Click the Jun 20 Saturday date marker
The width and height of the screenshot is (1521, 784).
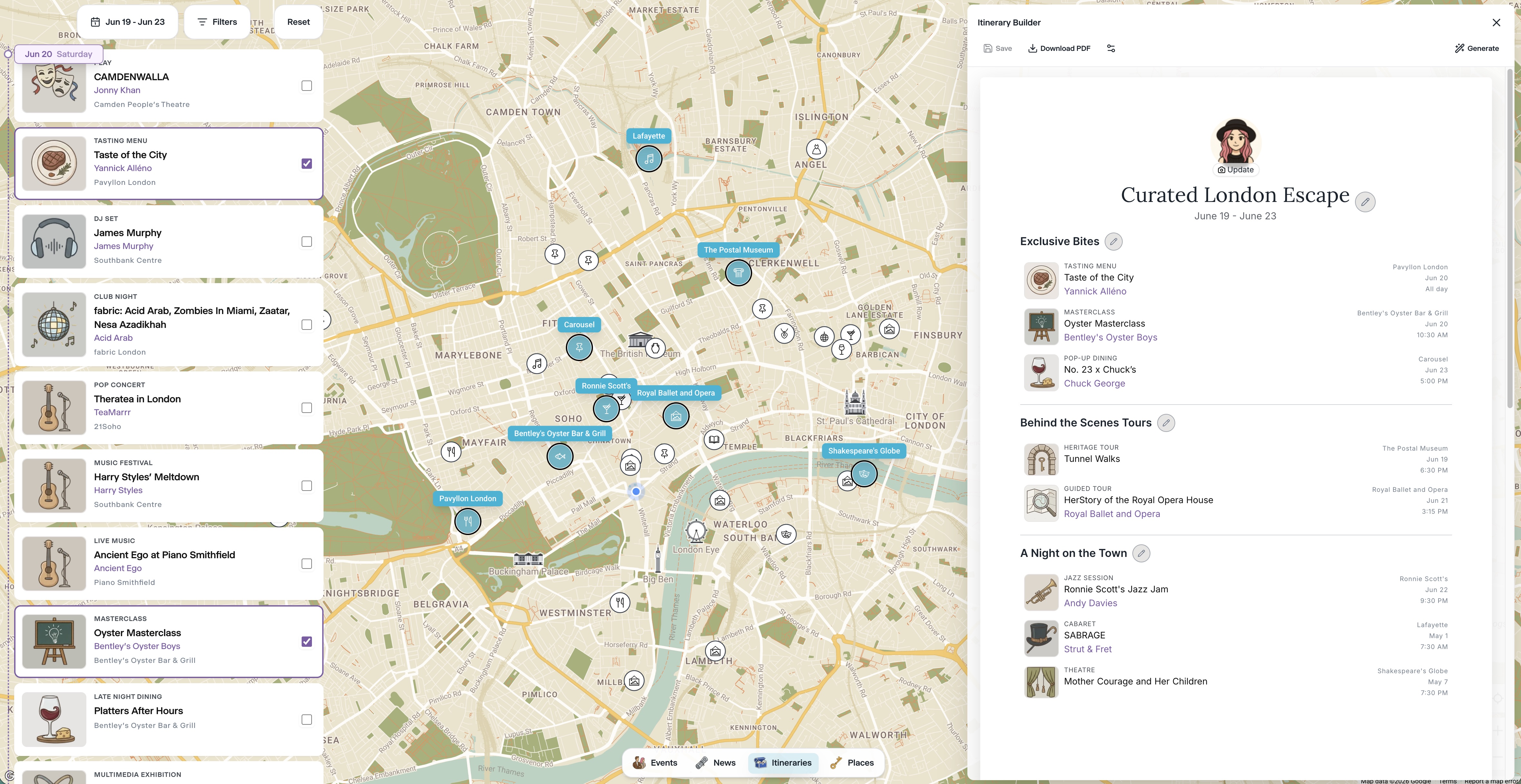pyautogui.click(x=58, y=54)
